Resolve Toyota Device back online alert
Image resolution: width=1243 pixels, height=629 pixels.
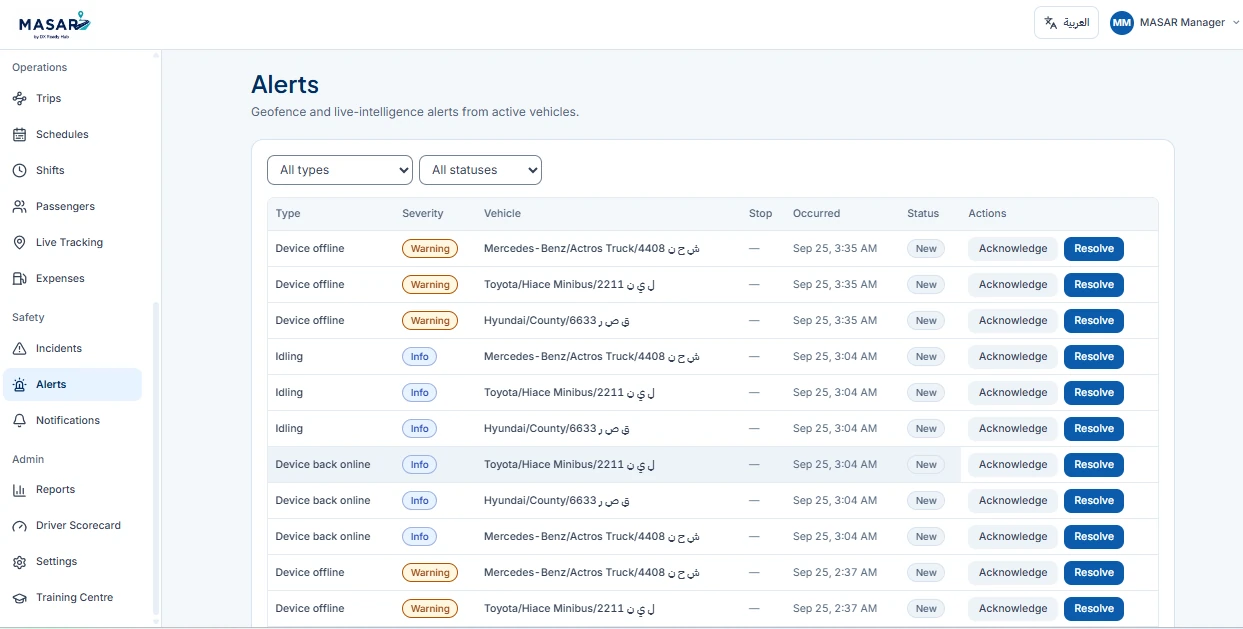click(x=1094, y=465)
